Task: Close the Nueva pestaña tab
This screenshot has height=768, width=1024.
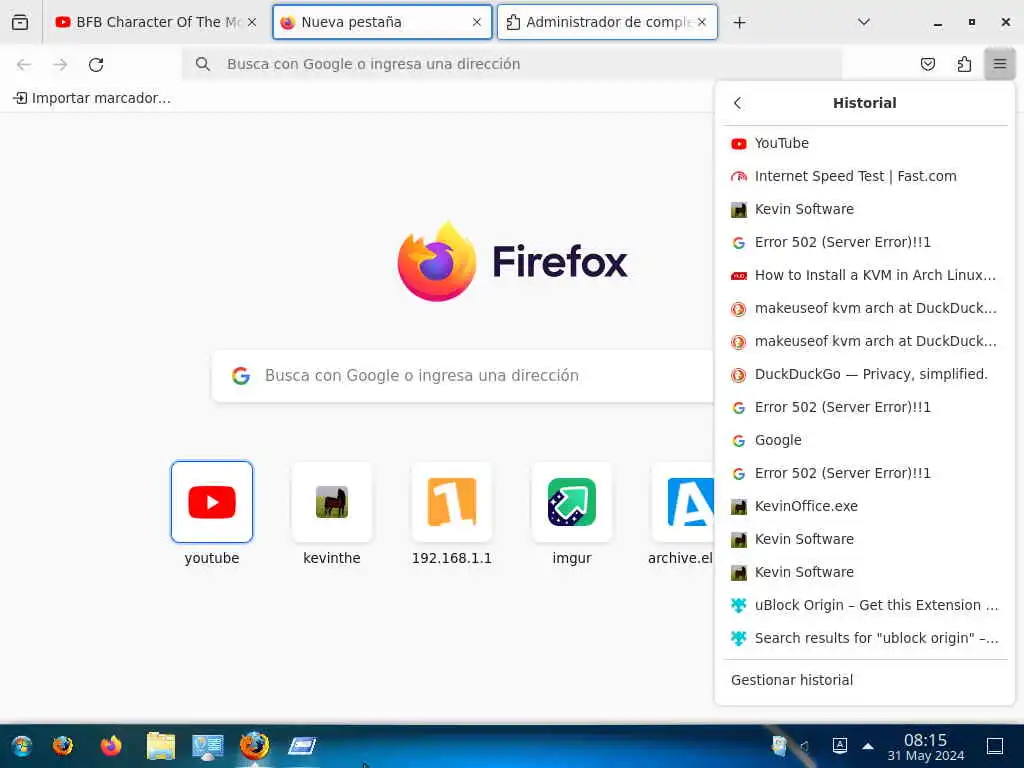Action: pyautogui.click(x=477, y=22)
